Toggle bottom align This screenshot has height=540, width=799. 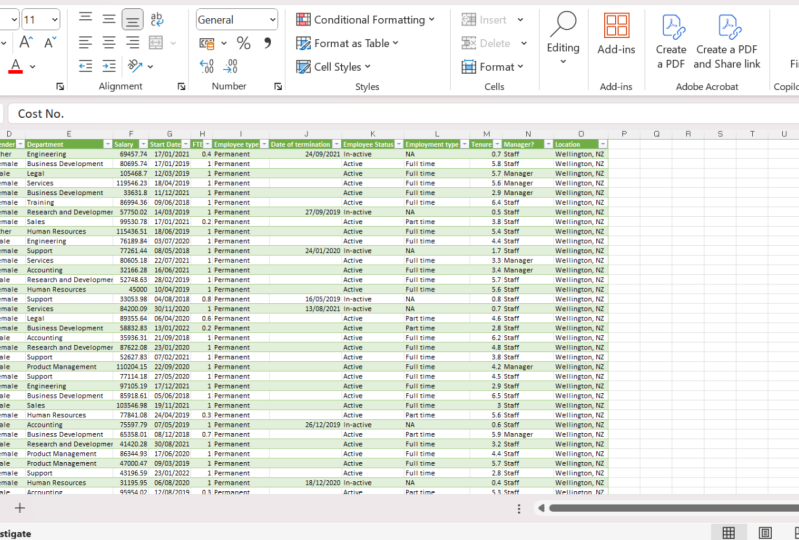click(x=132, y=19)
